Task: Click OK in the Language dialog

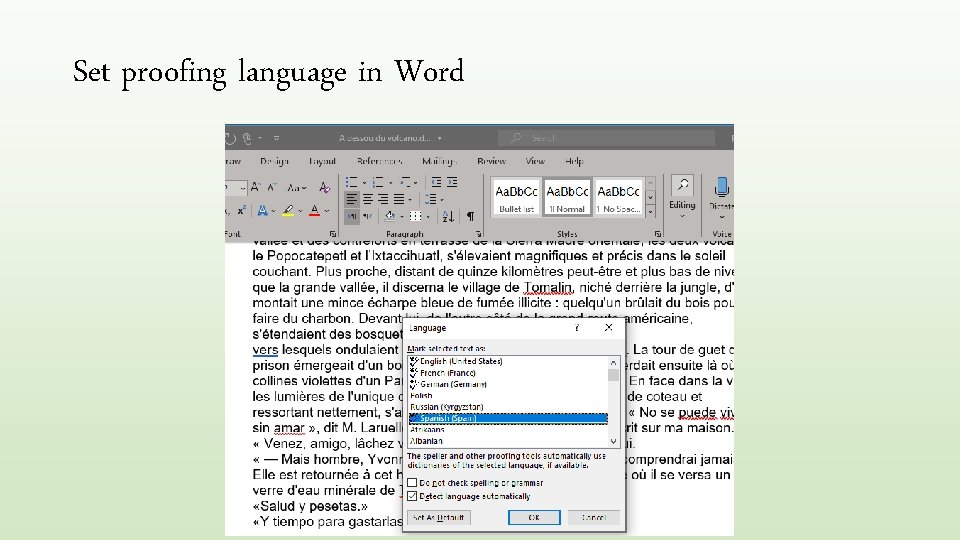Action: point(534,517)
